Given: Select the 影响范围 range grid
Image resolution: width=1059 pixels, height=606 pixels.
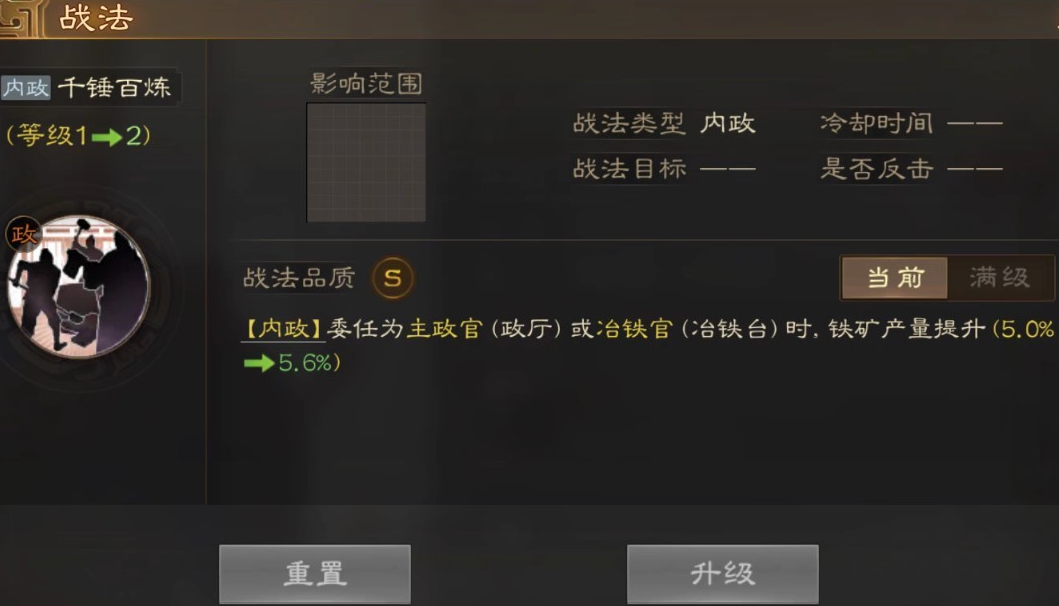Looking at the screenshot, I should 366,162.
